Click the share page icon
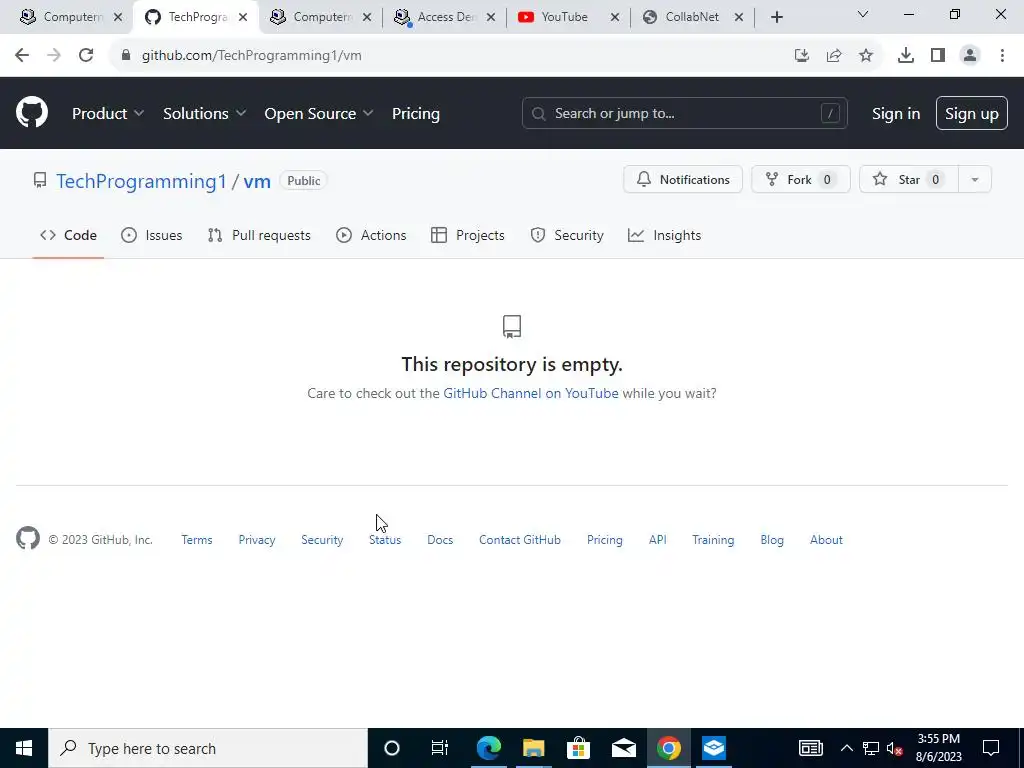 [x=834, y=56]
